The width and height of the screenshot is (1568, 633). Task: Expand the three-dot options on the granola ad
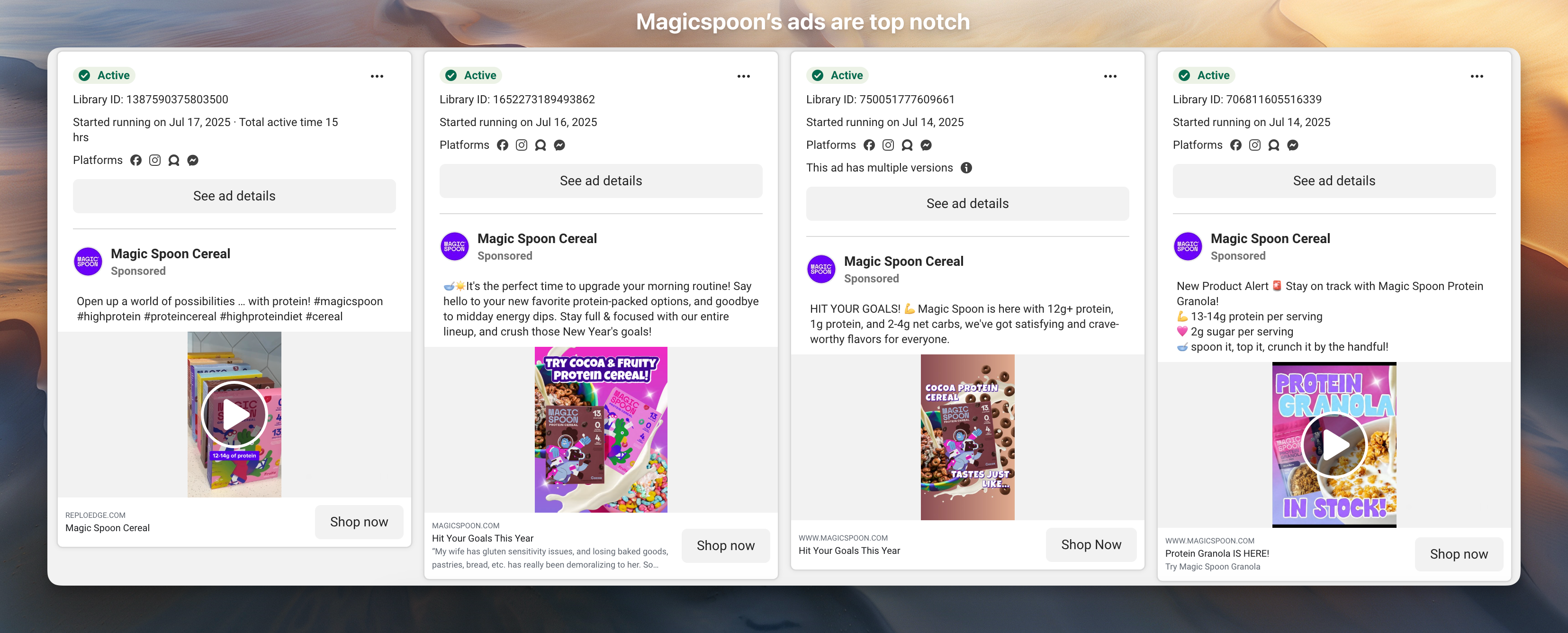coord(1478,75)
